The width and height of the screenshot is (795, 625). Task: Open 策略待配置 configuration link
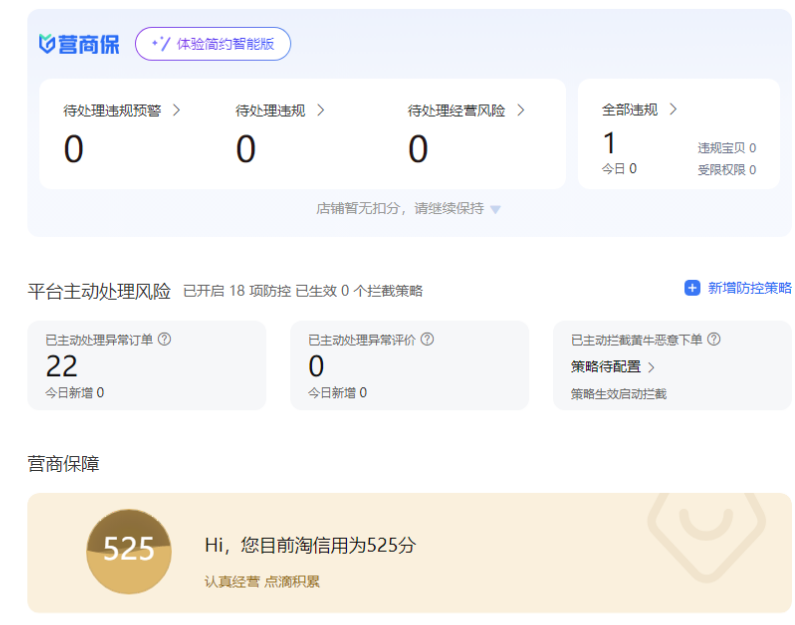[612, 367]
